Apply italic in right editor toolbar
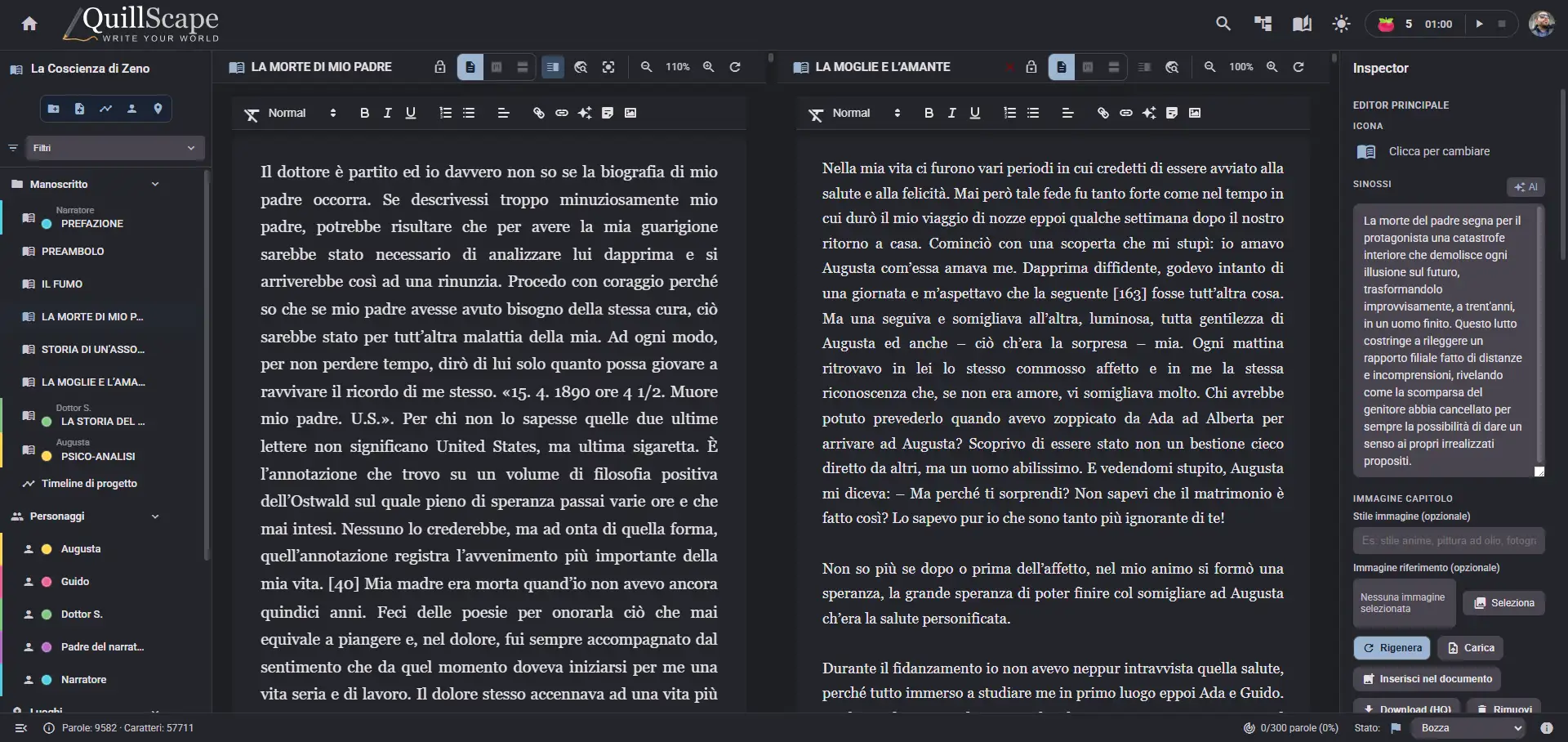Image resolution: width=1568 pixels, height=742 pixels. [951, 113]
